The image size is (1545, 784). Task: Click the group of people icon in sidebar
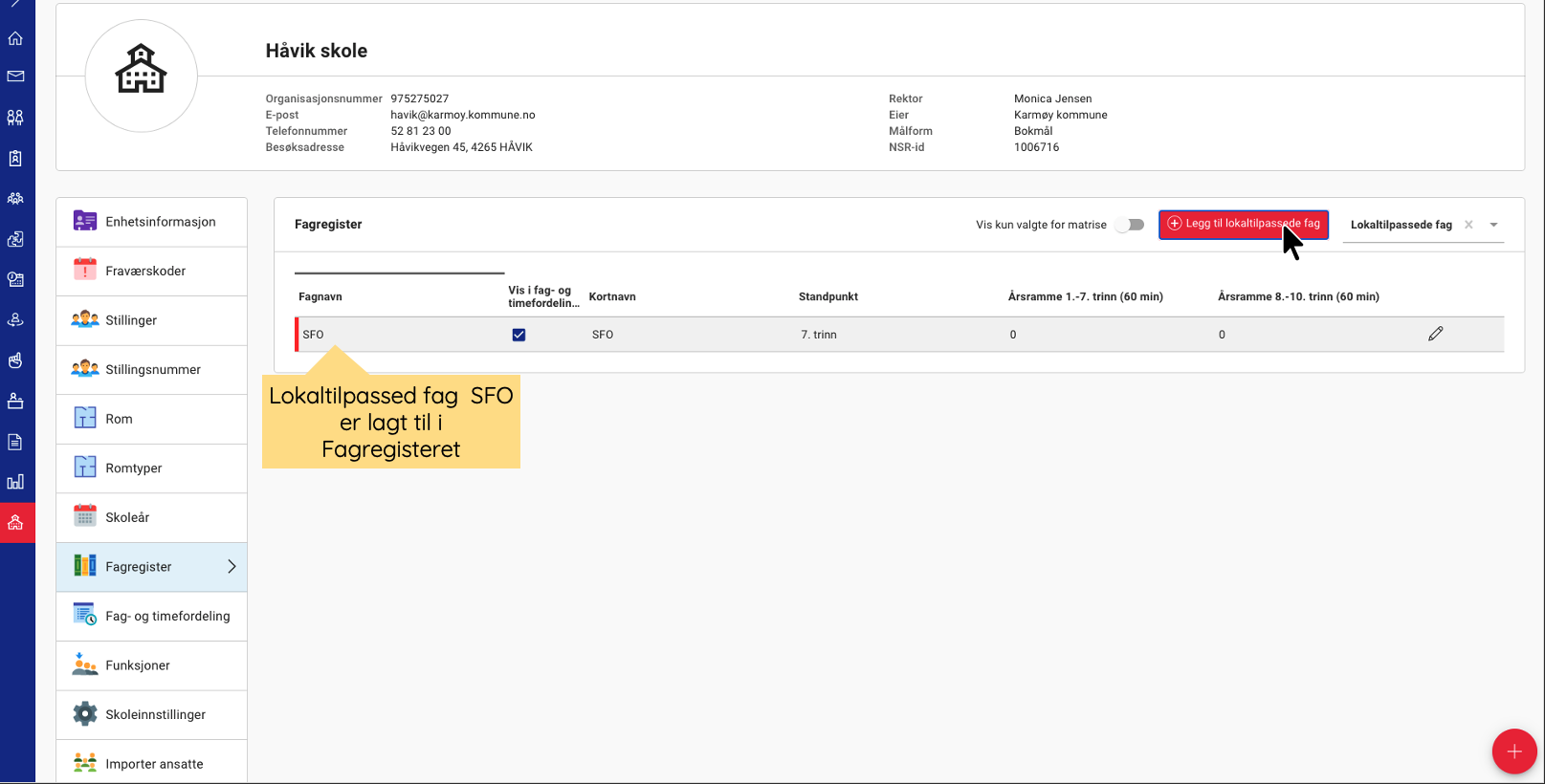[x=15, y=199]
